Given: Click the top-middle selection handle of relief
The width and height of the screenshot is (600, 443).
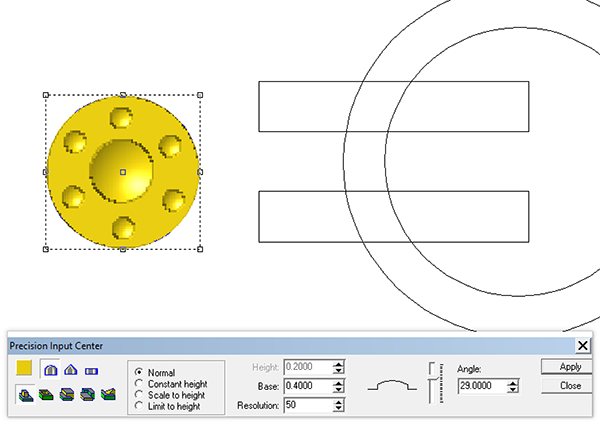Looking at the screenshot, I should (123, 95).
